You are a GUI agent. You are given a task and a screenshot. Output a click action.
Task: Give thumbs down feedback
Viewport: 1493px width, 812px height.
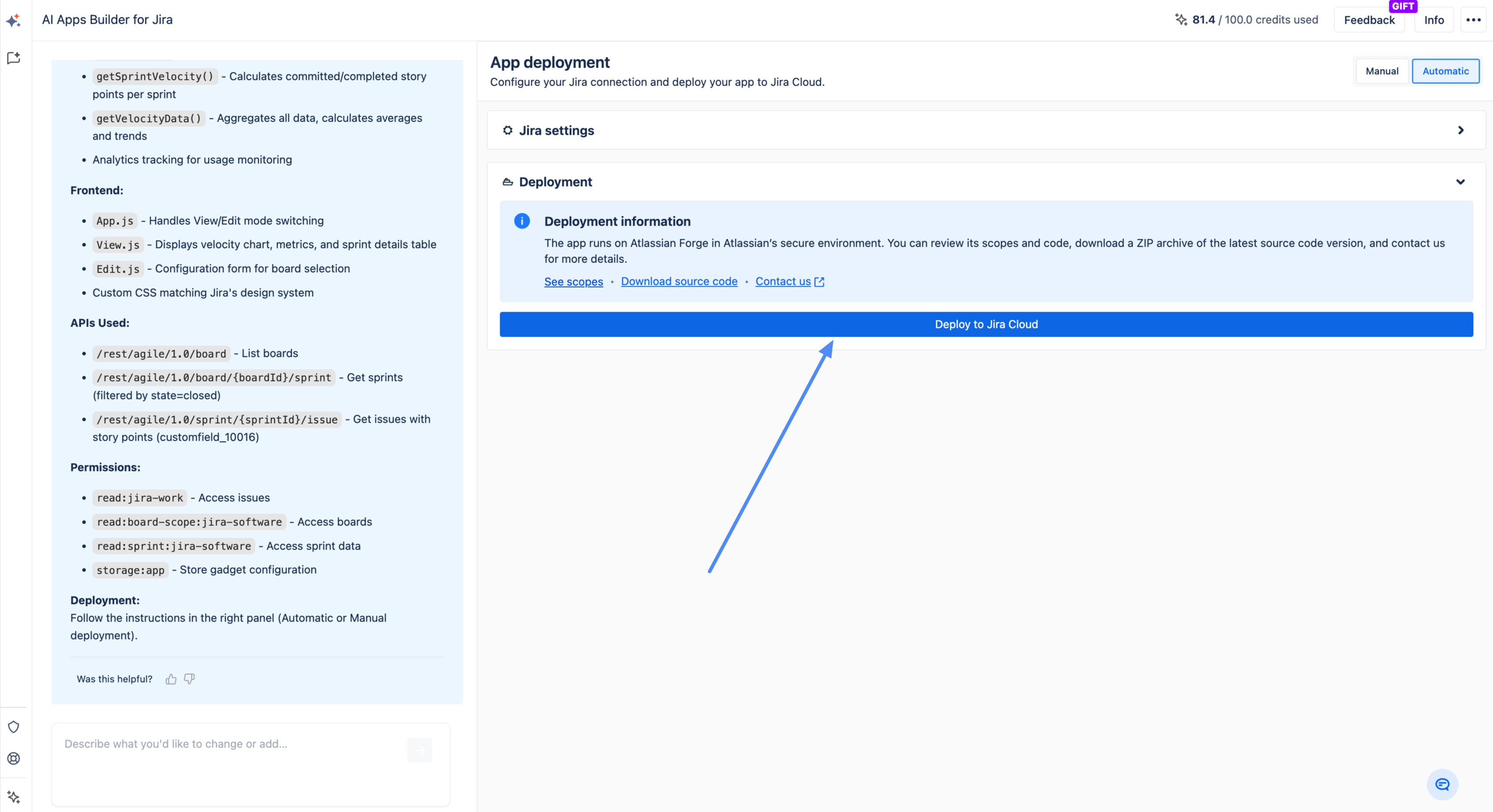tap(190, 679)
